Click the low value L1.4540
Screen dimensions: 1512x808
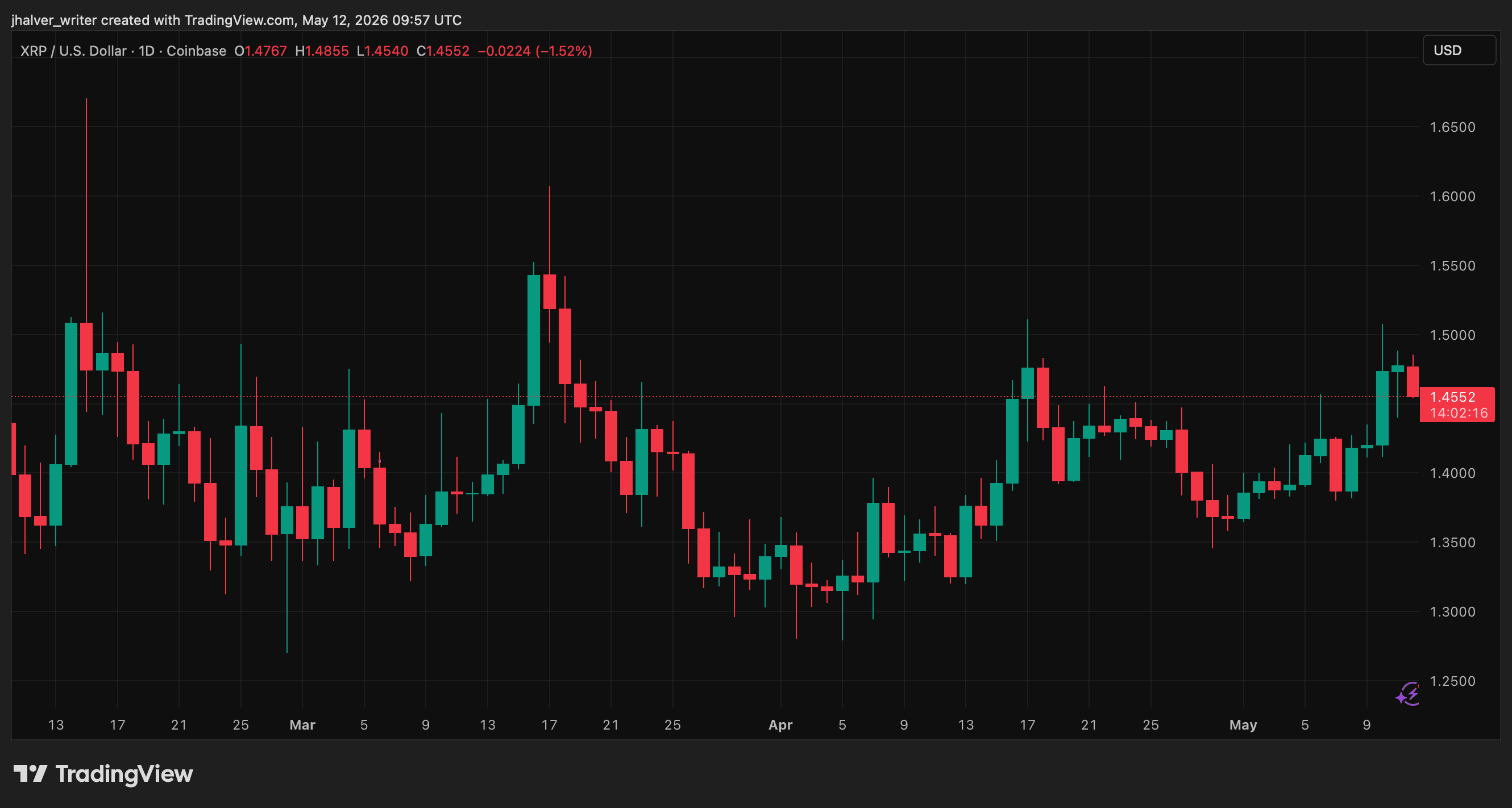382,51
